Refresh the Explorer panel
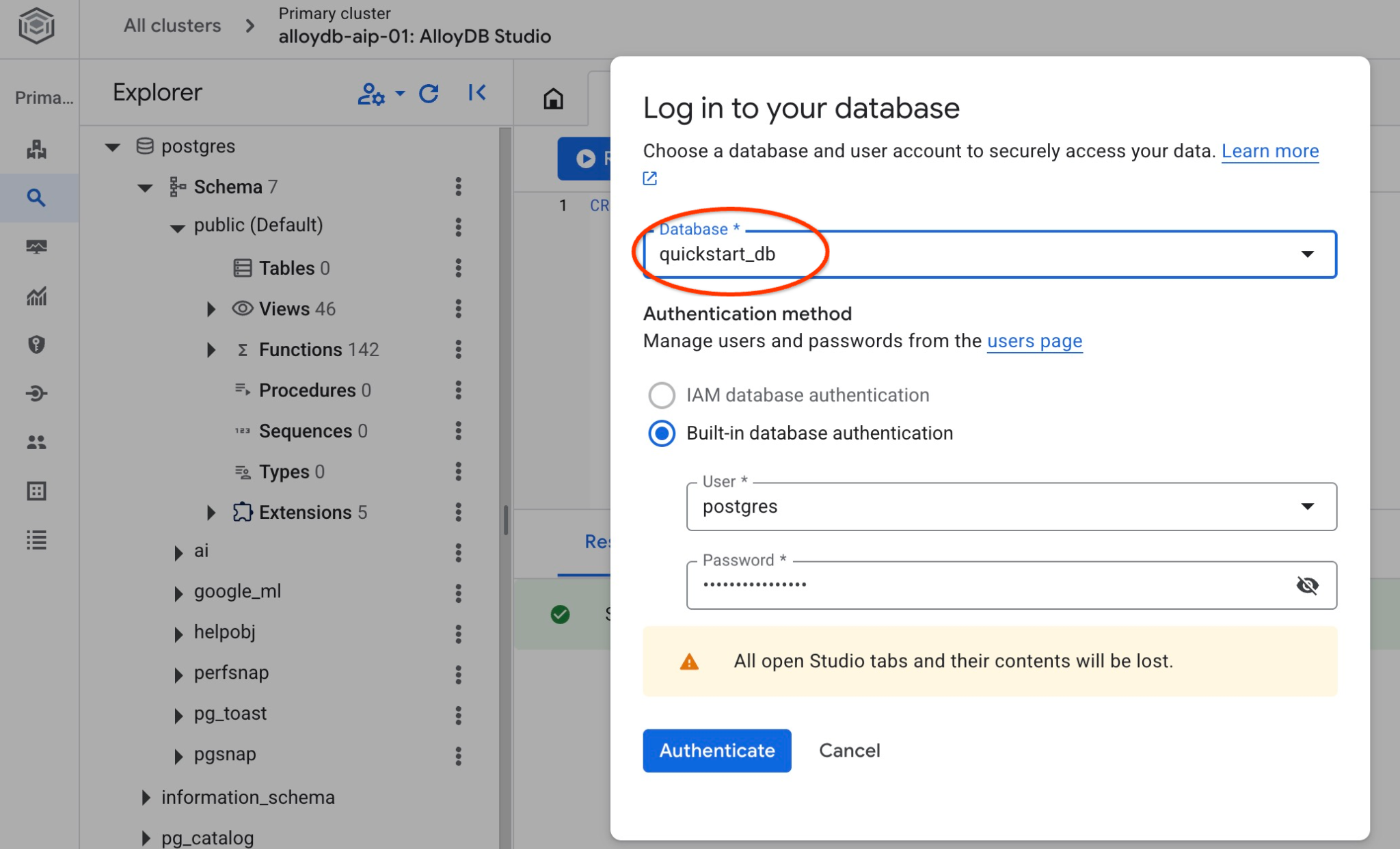The width and height of the screenshot is (1400, 849). coord(429,94)
